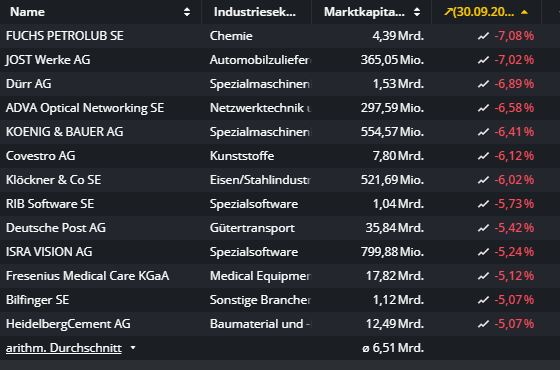Click Klöckner & Co SE market cap value

392,180
